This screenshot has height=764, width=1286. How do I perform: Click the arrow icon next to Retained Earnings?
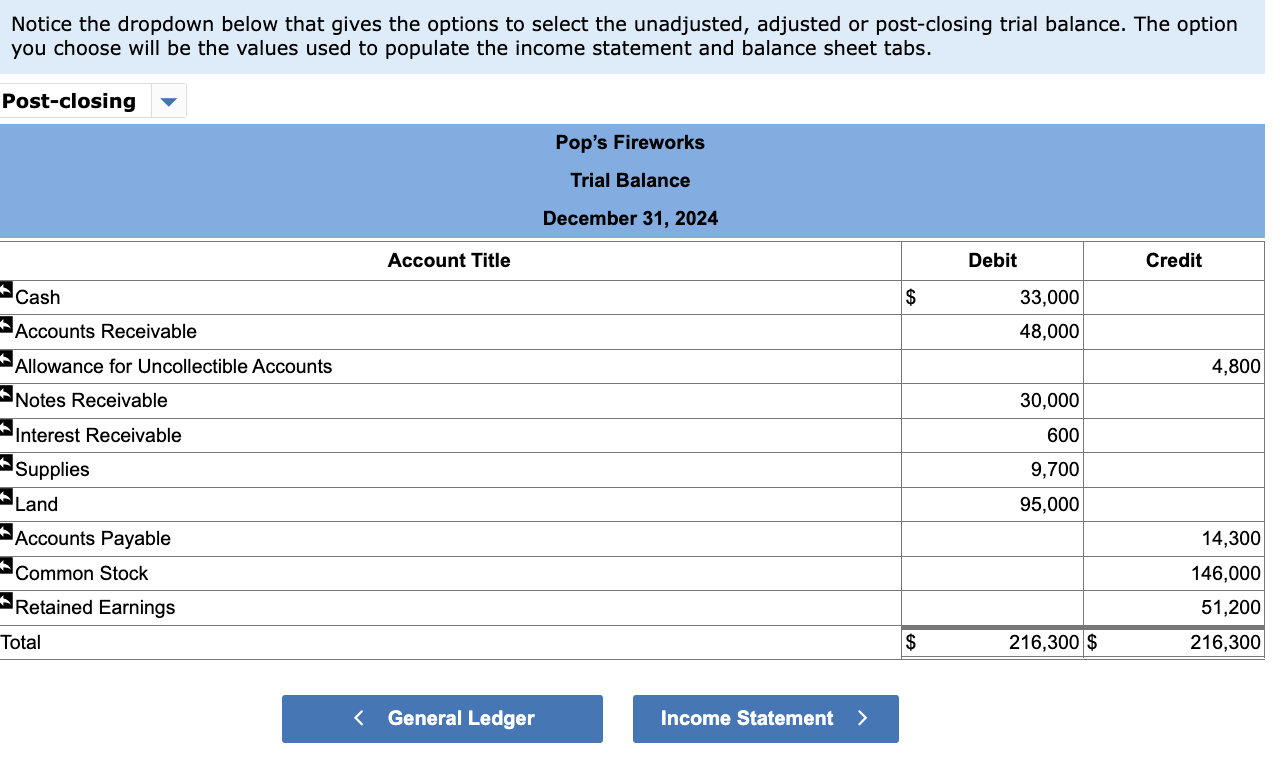pos(4,601)
